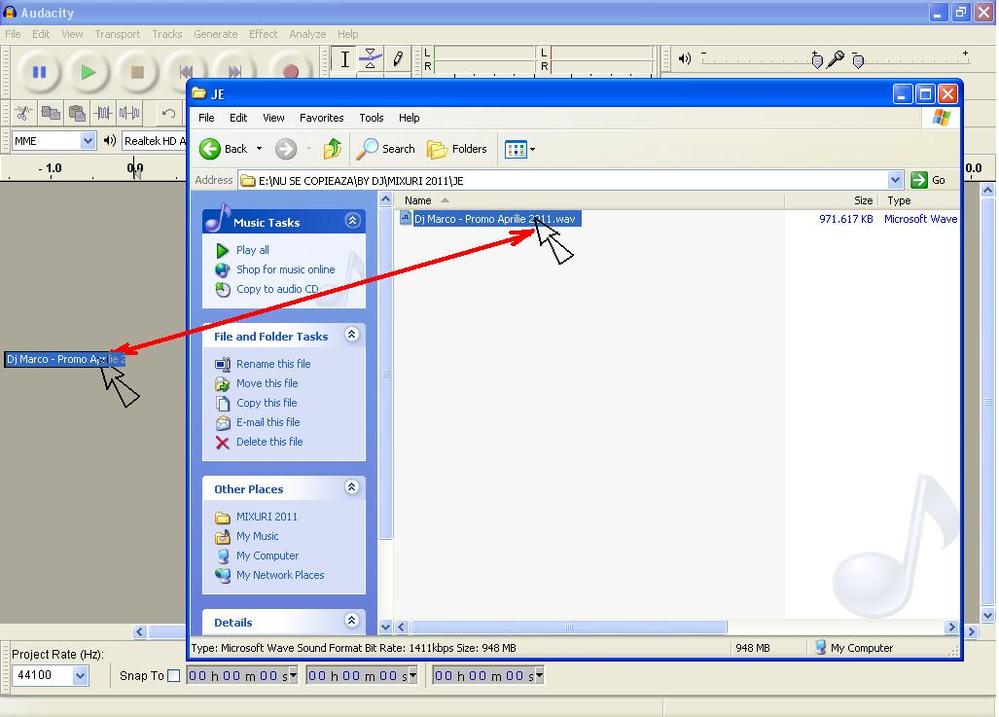Click the green Back button in Explorer

[224, 149]
